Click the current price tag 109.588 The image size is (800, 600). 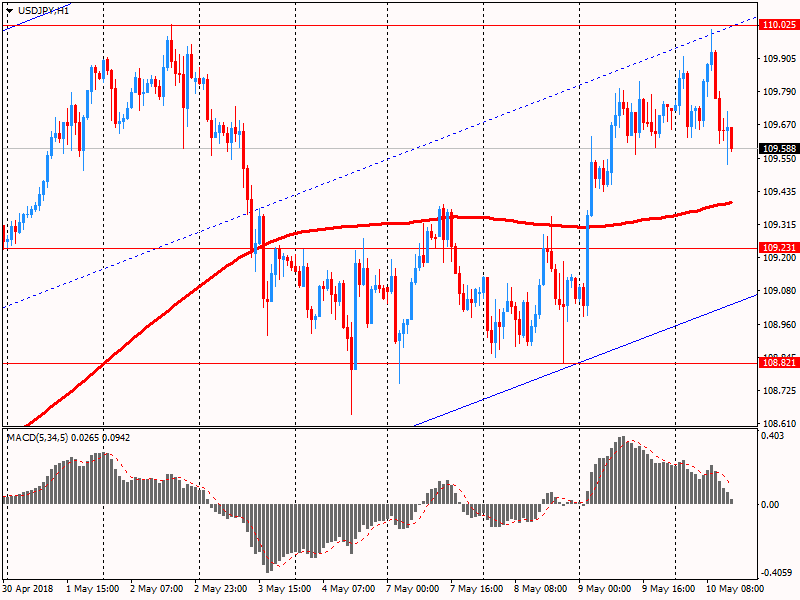point(779,148)
